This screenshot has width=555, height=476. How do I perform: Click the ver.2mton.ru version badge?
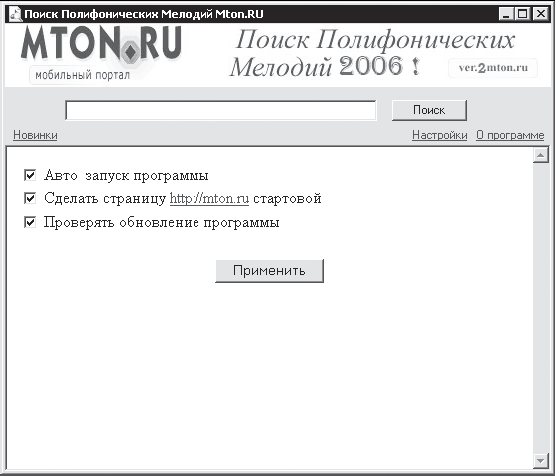pyautogui.click(x=493, y=68)
